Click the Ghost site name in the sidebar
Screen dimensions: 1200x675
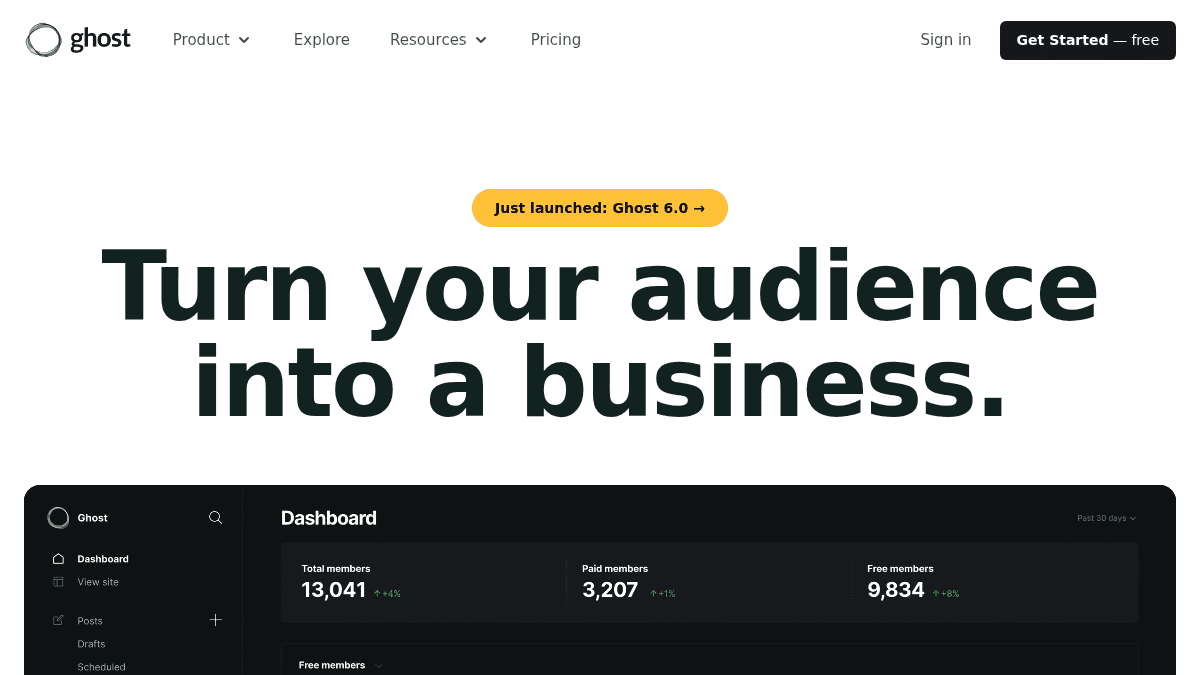92,518
